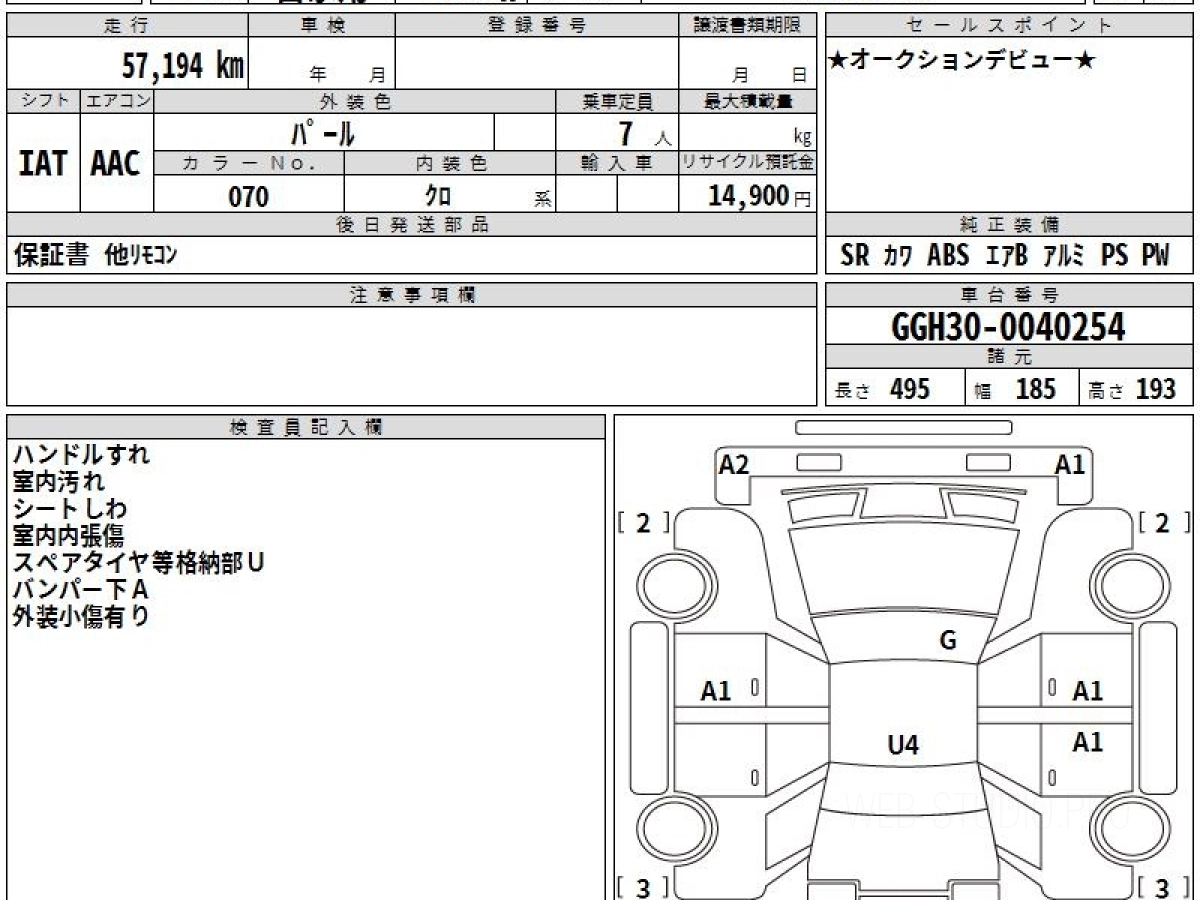Select the ハンドルすれ inspector note
1200x900 pixels.
[x=81, y=455]
